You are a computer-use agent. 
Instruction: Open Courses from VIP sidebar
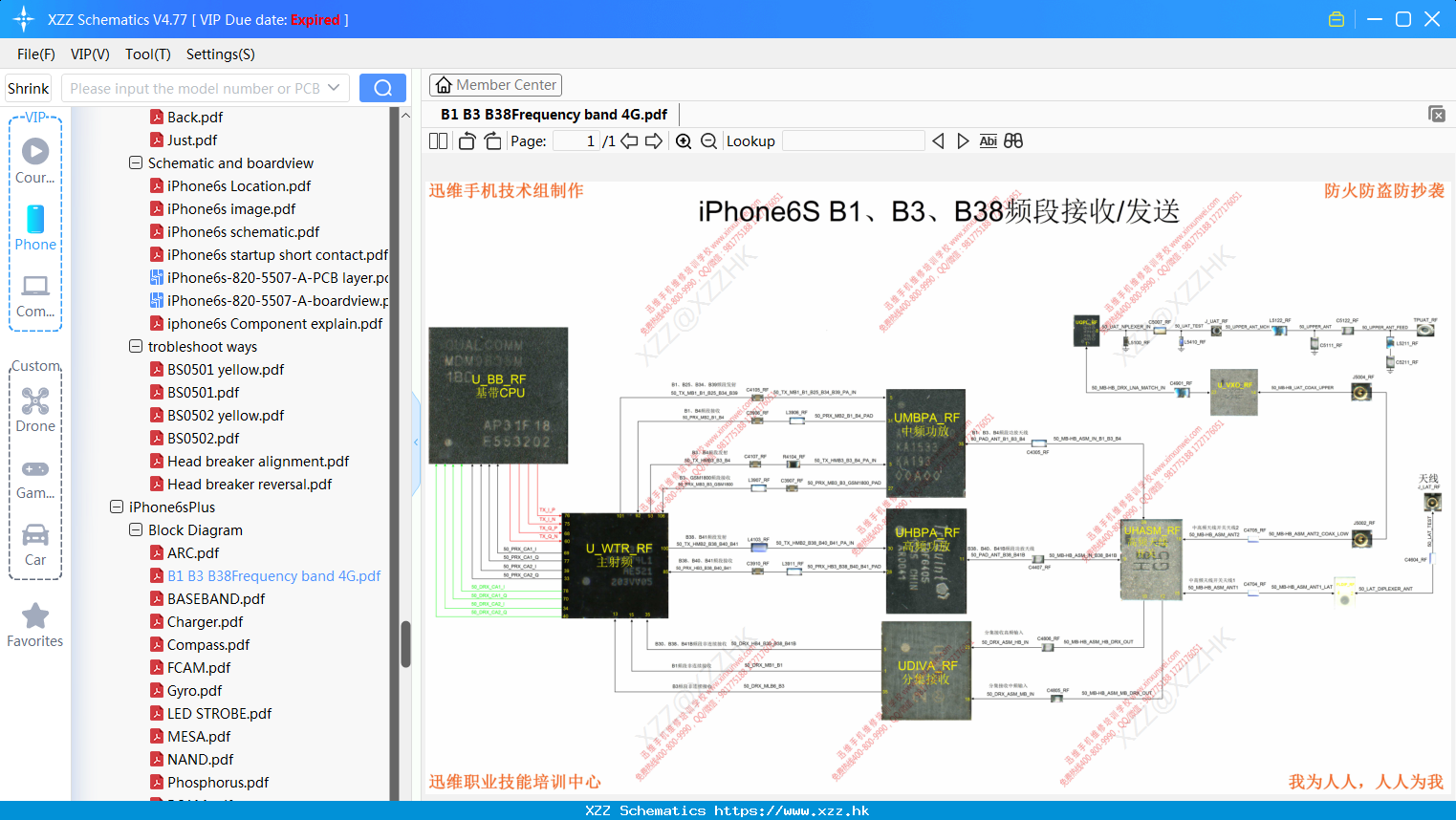pos(35,161)
